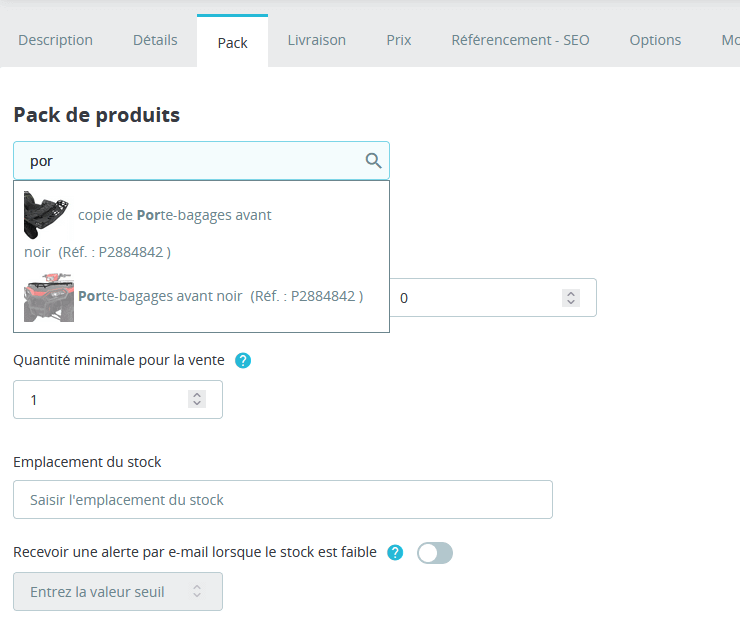Click the red quad bike thumbnail

49,297
